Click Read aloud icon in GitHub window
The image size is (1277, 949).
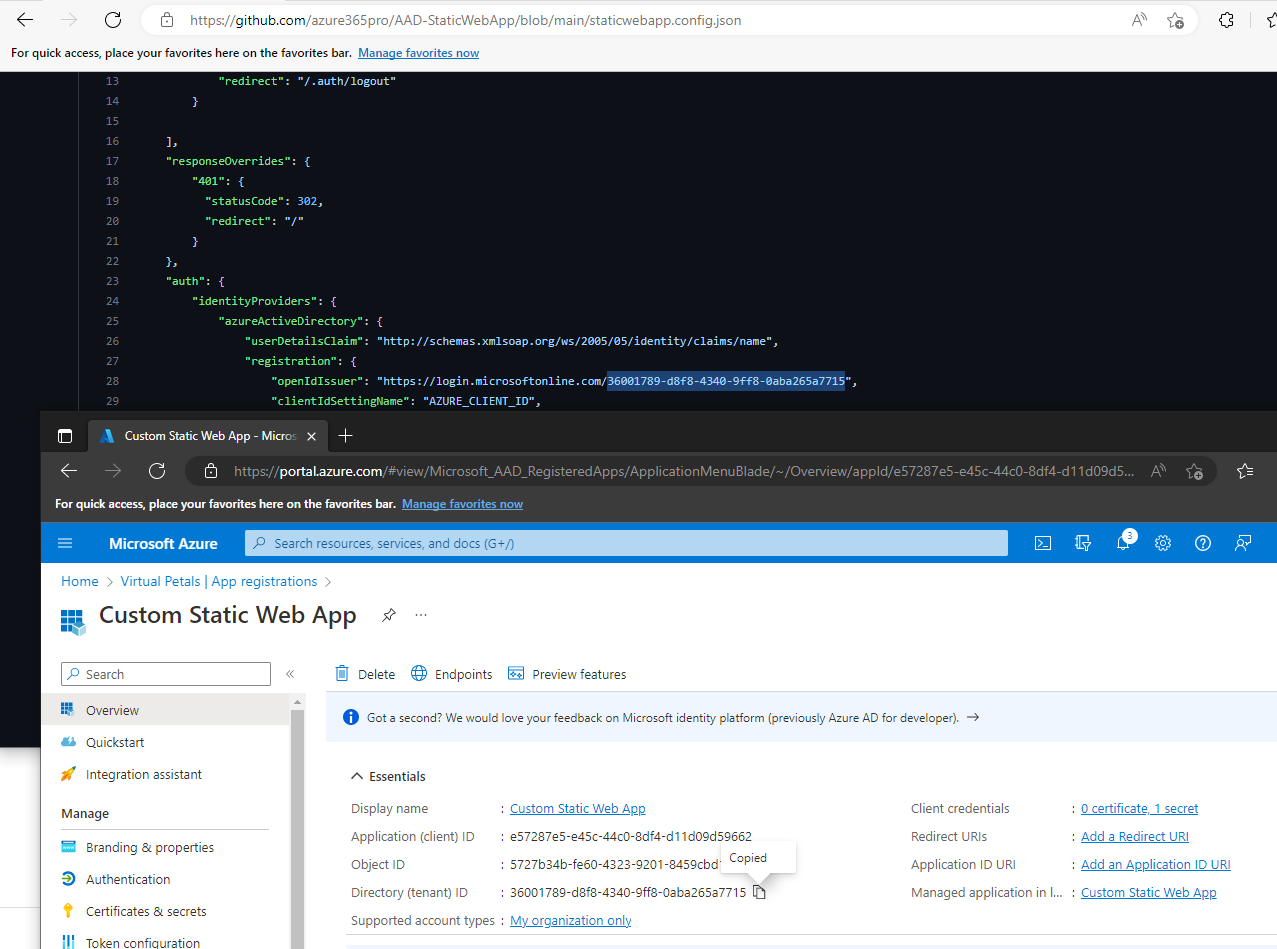point(1139,20)
